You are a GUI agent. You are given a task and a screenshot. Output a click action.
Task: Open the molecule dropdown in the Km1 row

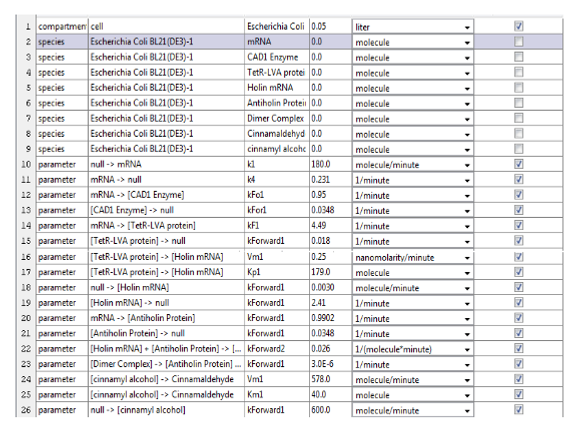(412, 395)
